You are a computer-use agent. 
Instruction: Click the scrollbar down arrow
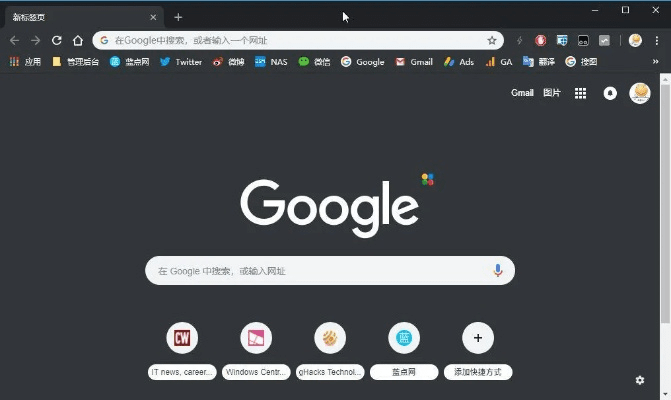click(665, 394)
